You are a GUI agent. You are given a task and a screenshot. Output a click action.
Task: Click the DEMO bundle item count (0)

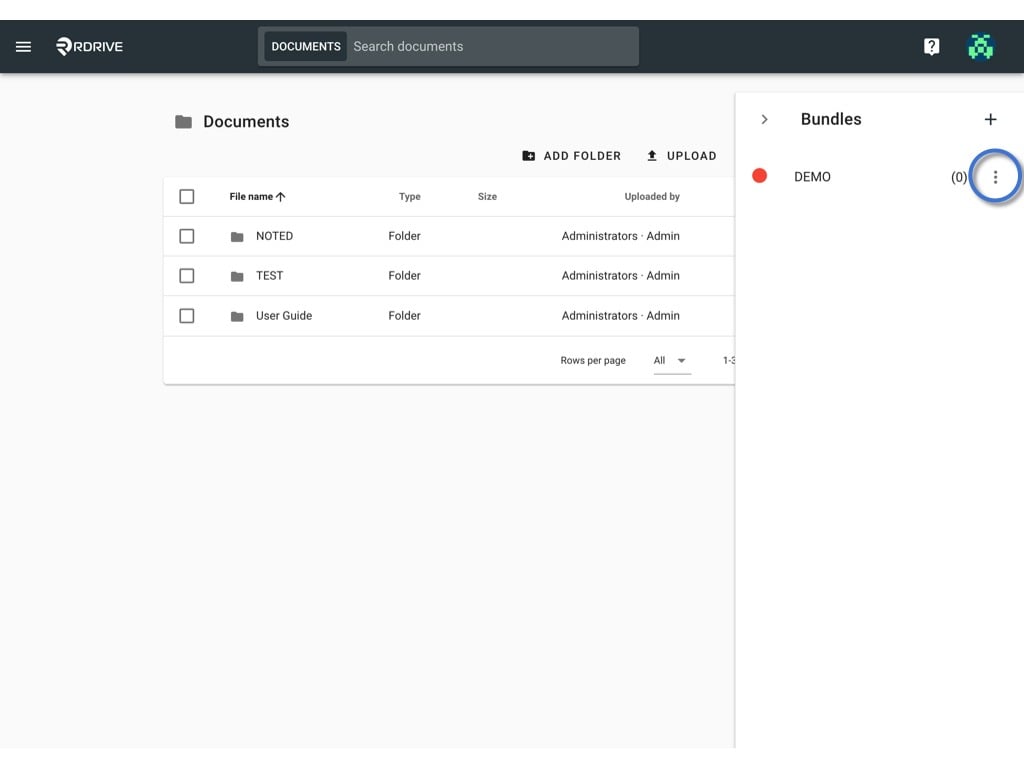point(959,177)
